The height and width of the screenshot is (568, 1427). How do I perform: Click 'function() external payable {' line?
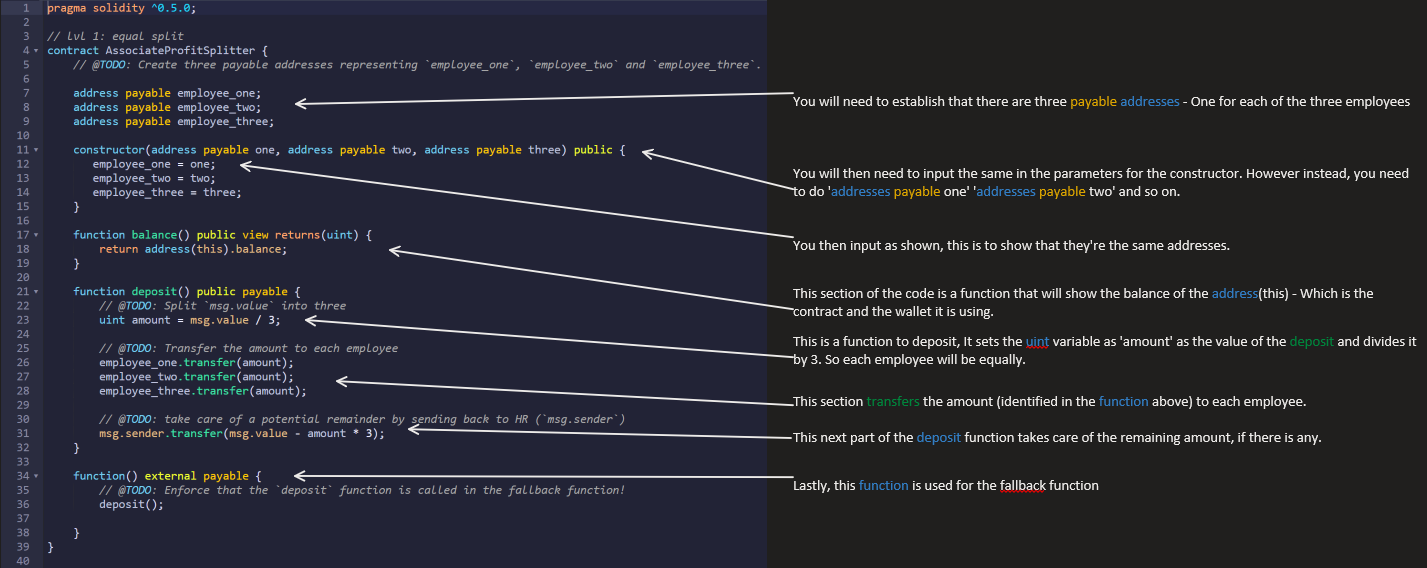click(167, 476)
